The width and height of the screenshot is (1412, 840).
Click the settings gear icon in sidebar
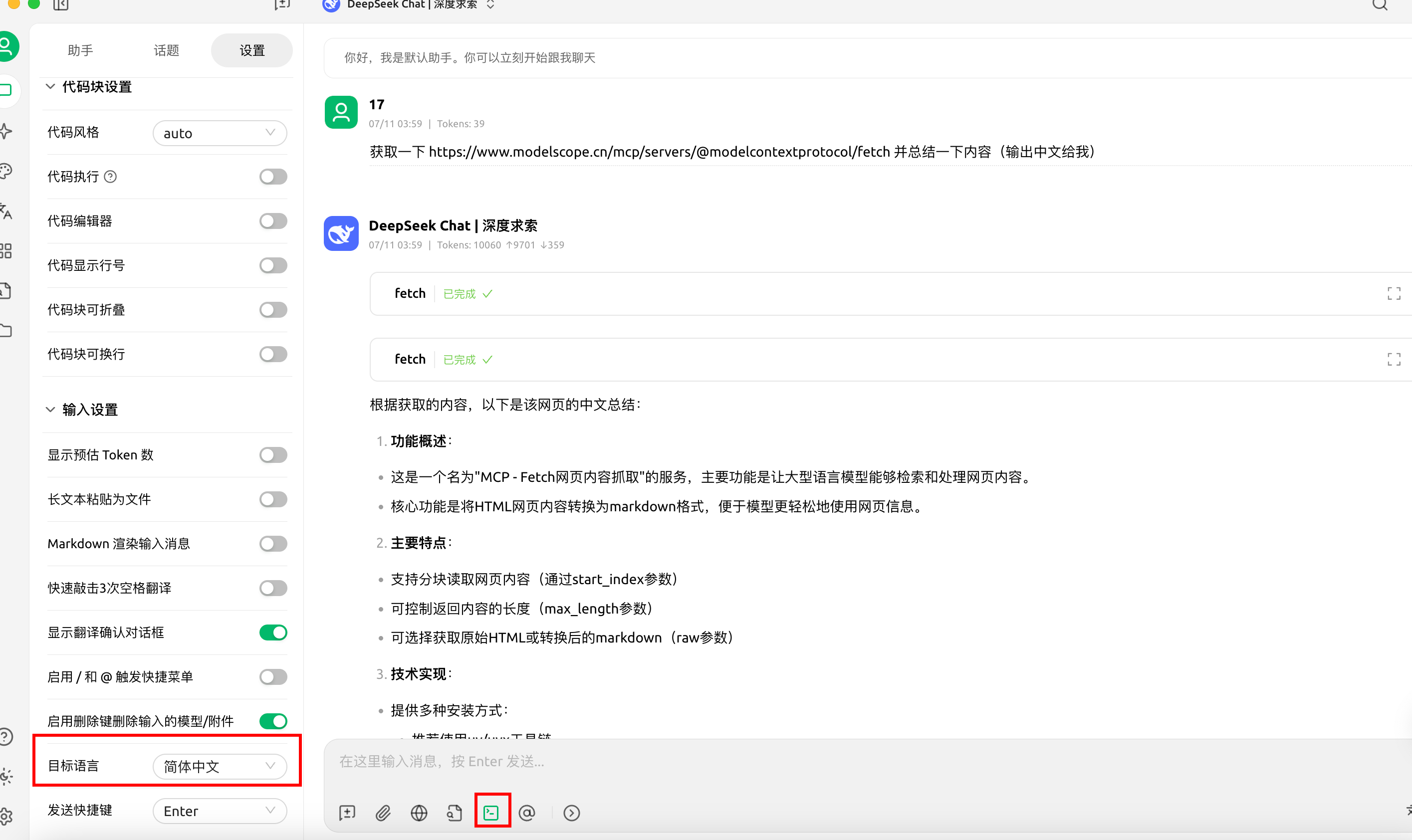tap(5, 816)
